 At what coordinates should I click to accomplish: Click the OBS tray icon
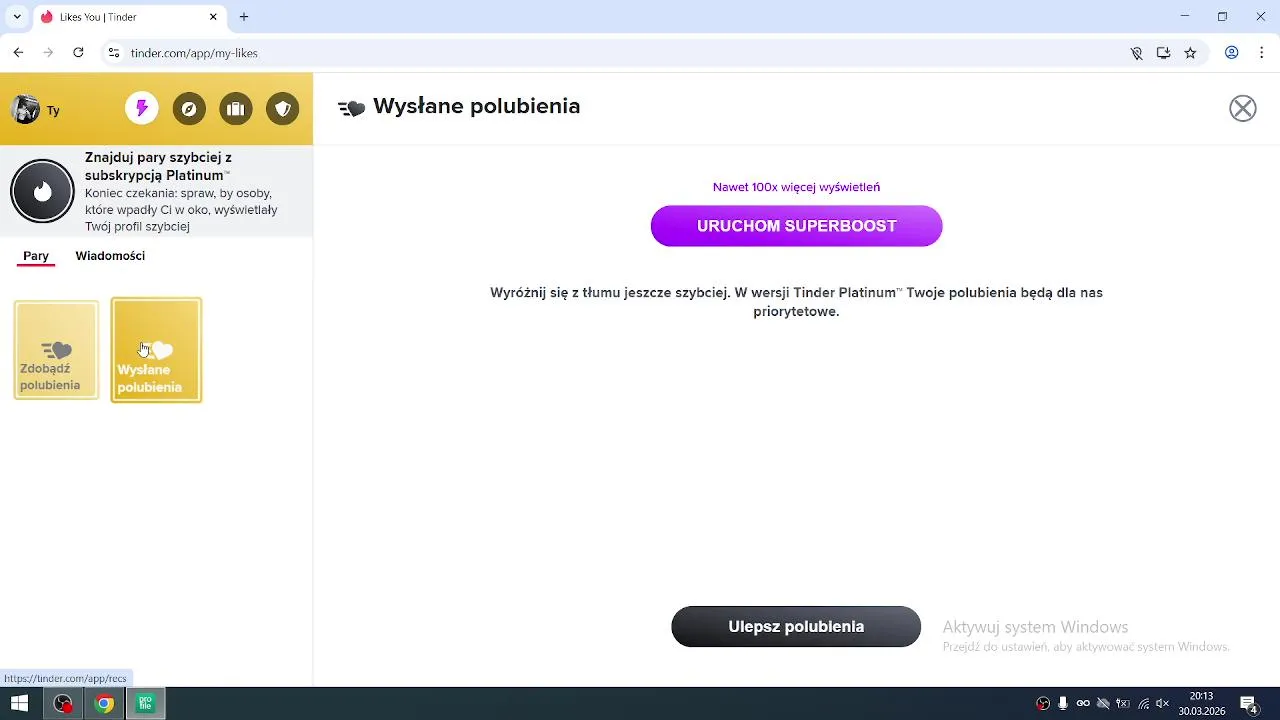[x=1043, y=704]
